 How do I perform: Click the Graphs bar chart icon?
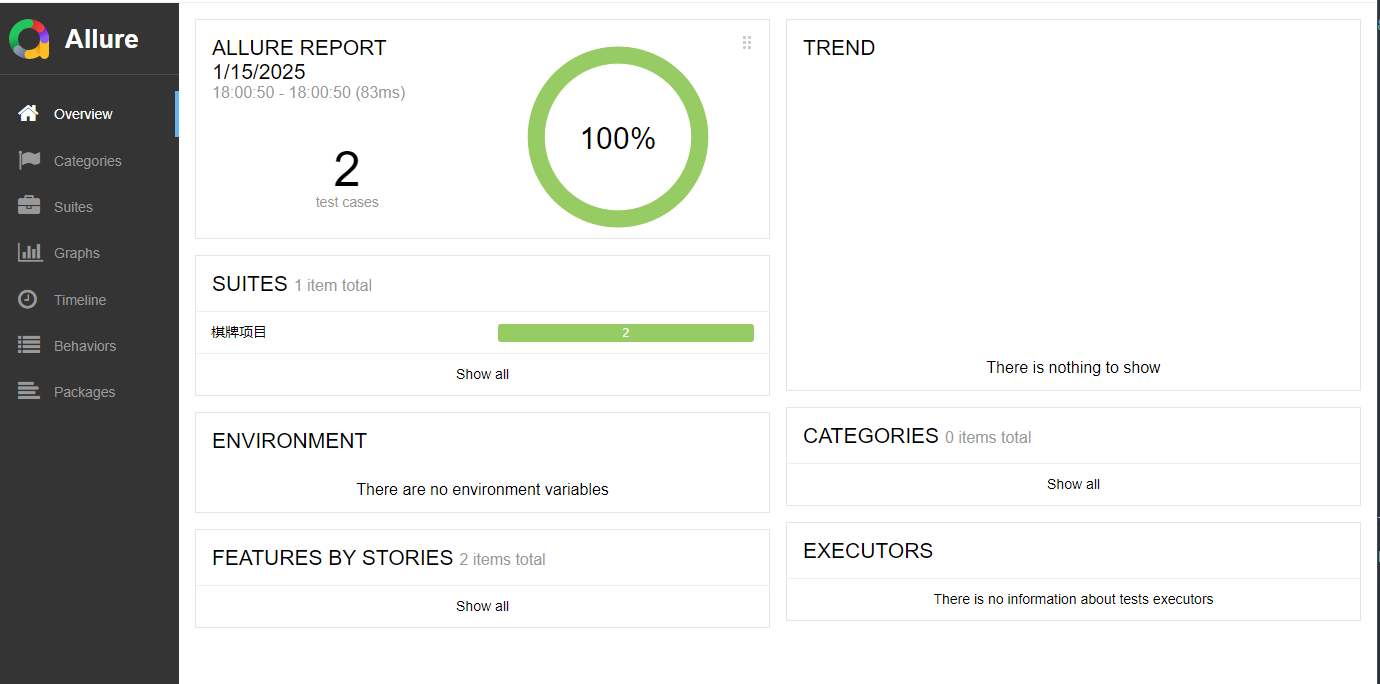click(x=30, y=252)
